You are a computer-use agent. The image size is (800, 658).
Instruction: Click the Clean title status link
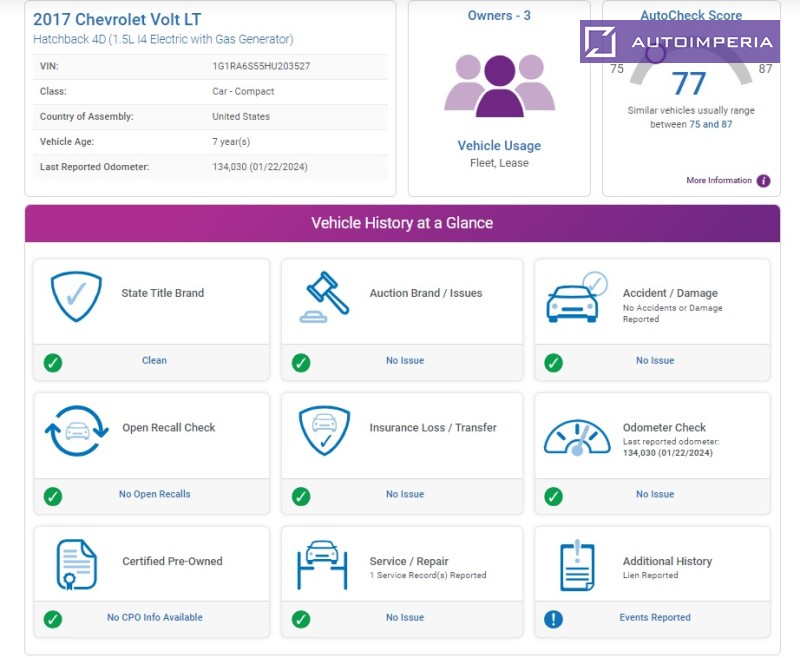[155, 360]
